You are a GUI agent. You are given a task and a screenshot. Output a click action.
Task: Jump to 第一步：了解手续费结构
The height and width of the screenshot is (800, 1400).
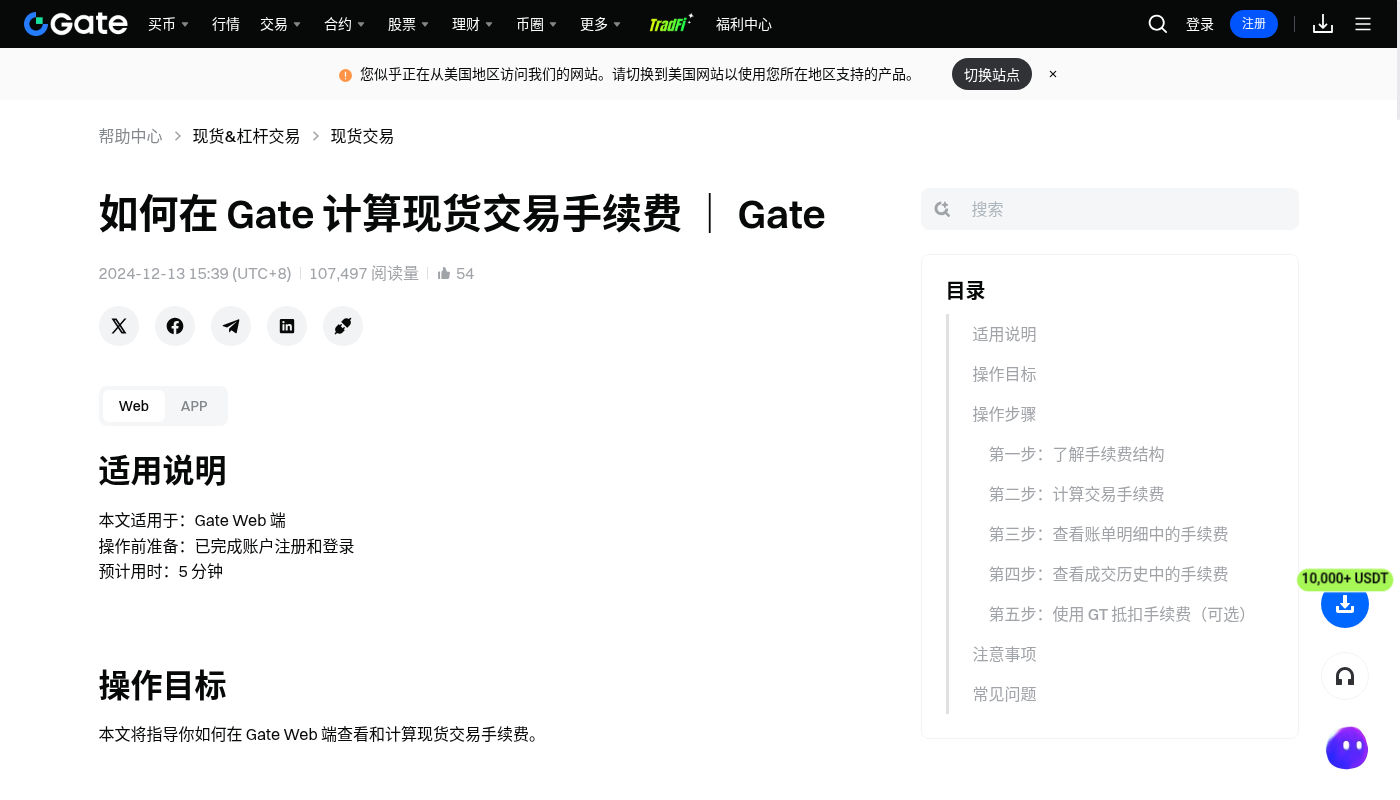pos(1076,454)
